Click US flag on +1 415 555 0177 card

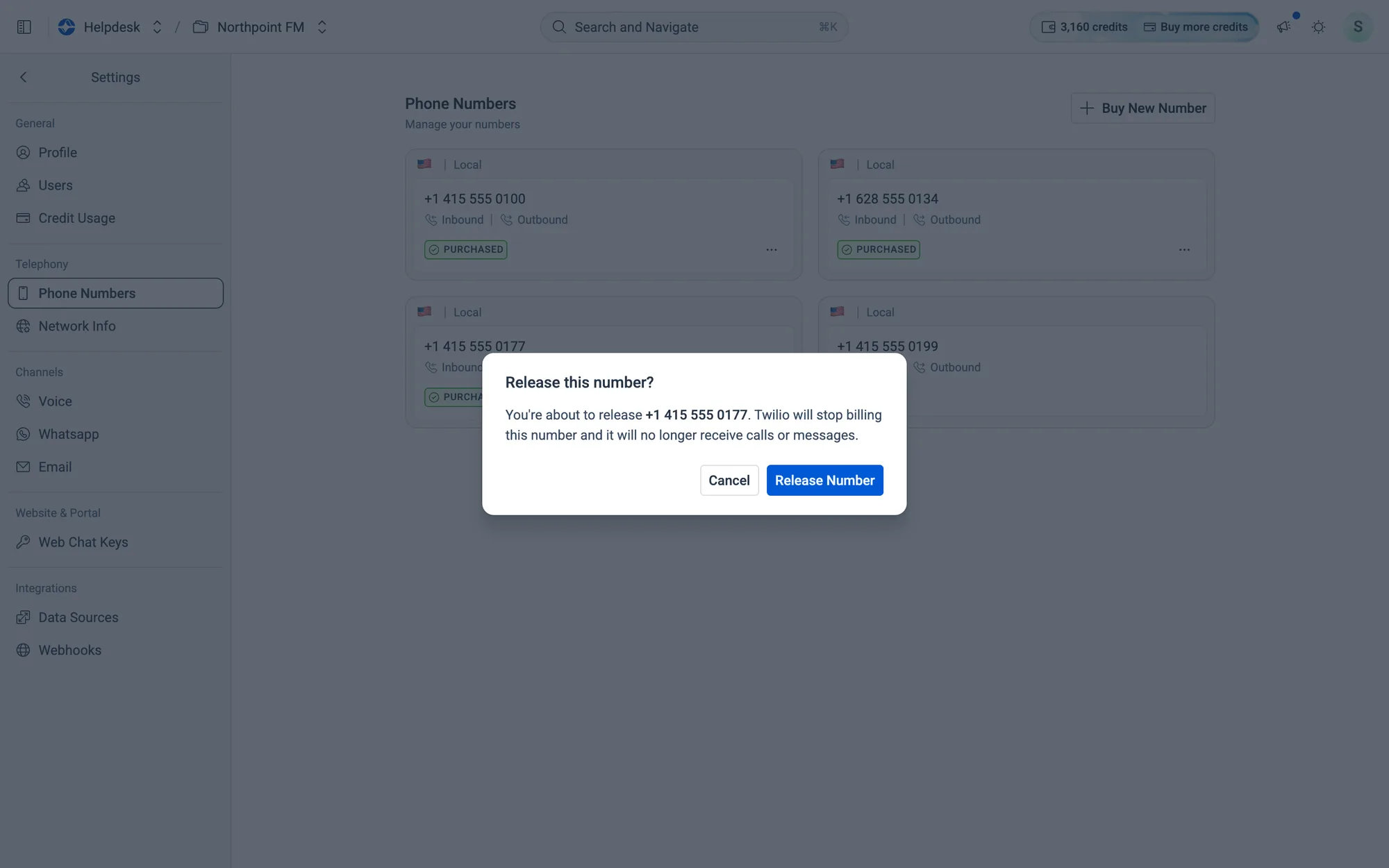coord(424,312)
